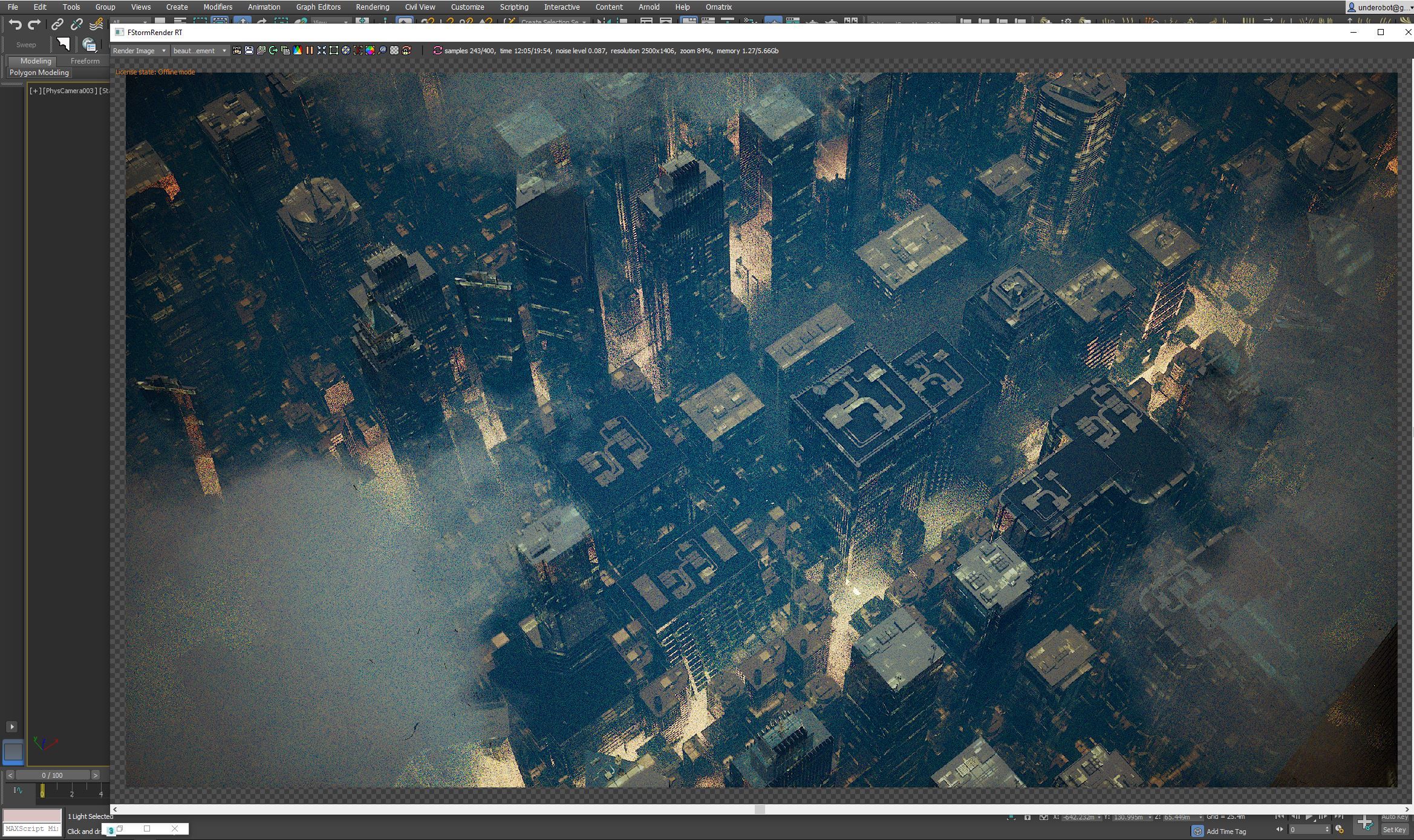
Task: Click the rainbow color wheel render icon
Action: 370,50
